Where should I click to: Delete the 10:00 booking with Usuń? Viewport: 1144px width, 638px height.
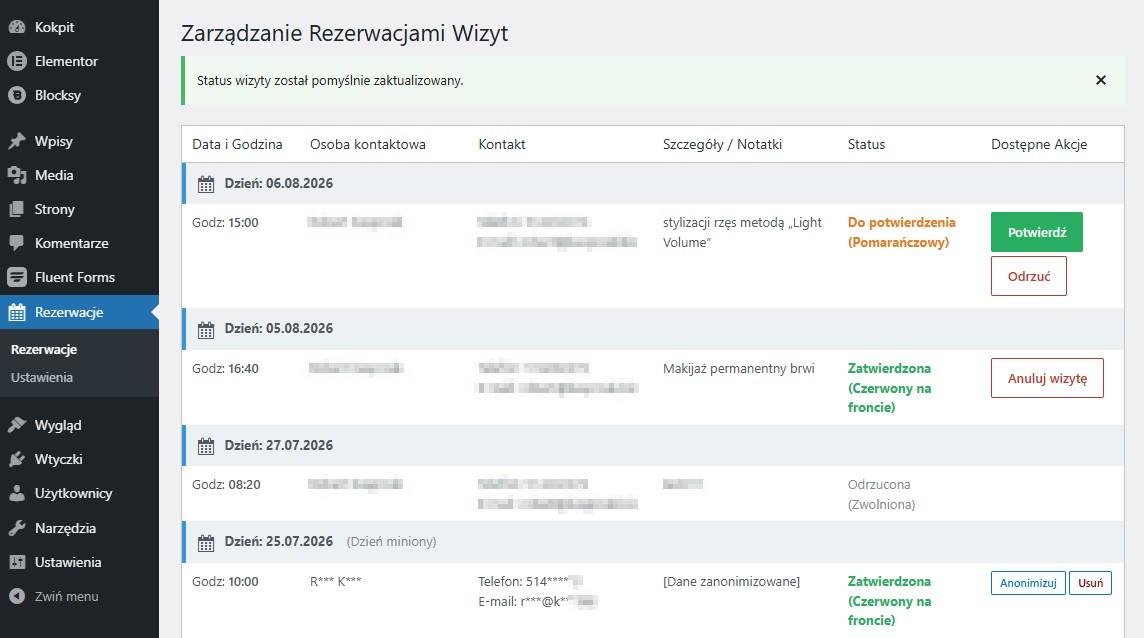[1090, 583]
